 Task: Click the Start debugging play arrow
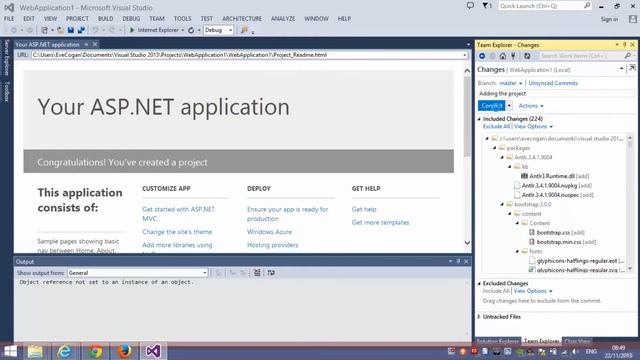tap(132, 30)
